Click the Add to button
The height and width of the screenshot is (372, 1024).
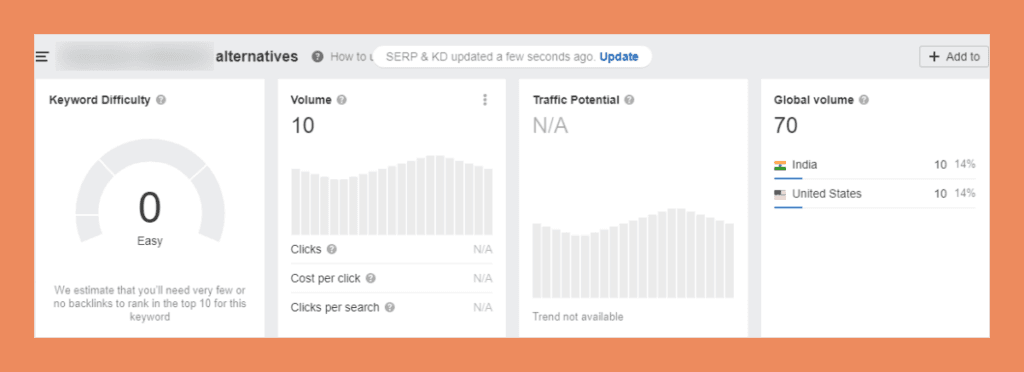(x=953, y=57)
